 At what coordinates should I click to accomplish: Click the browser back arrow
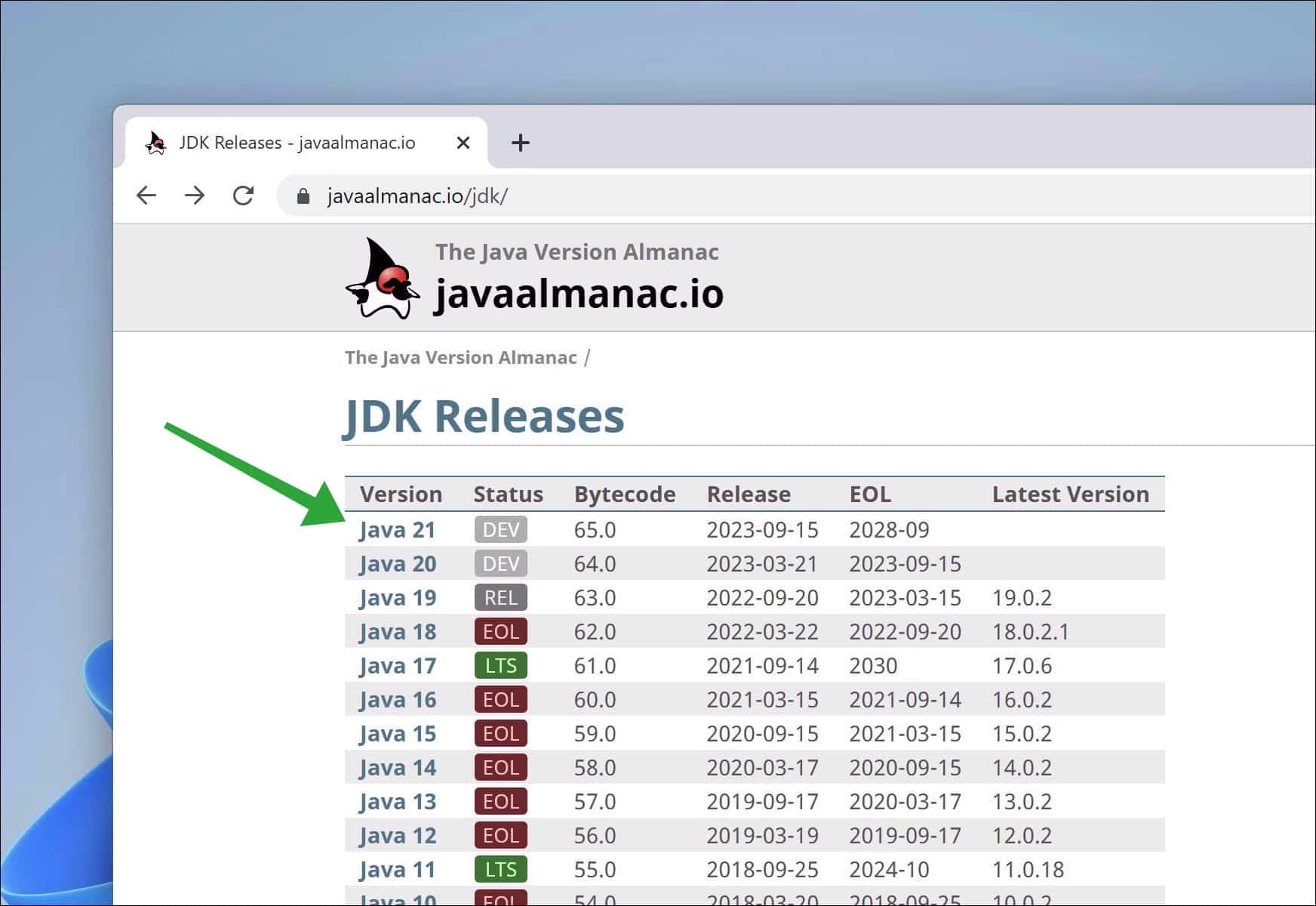tap(146, 196)
